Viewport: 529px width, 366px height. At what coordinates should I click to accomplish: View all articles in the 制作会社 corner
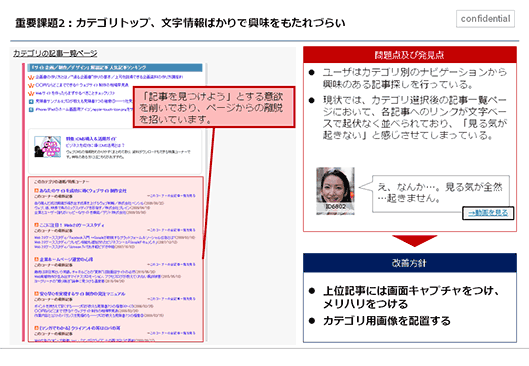pyautogui.click(x=171, y=196)
